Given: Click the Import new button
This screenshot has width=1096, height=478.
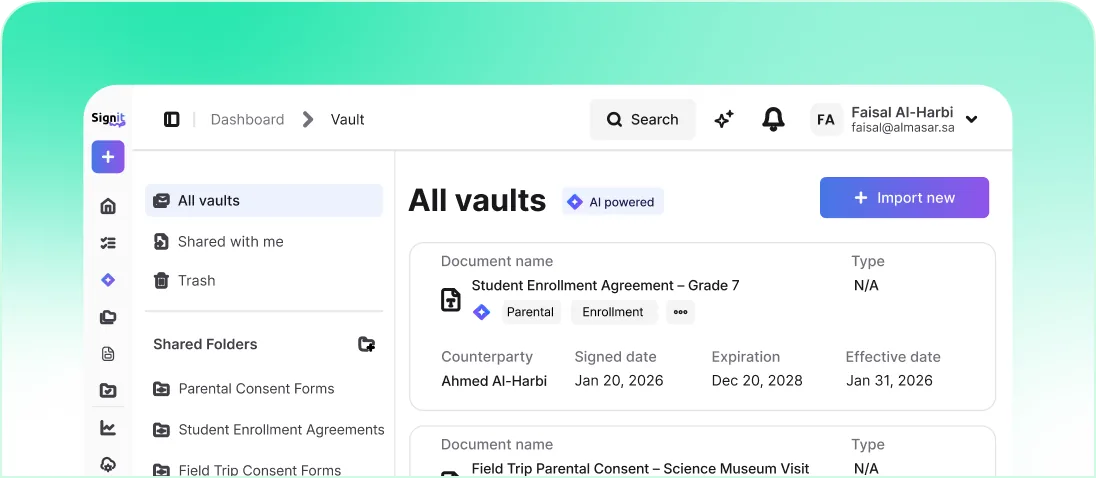Looking at the screenshot, I should click(904, 198).
